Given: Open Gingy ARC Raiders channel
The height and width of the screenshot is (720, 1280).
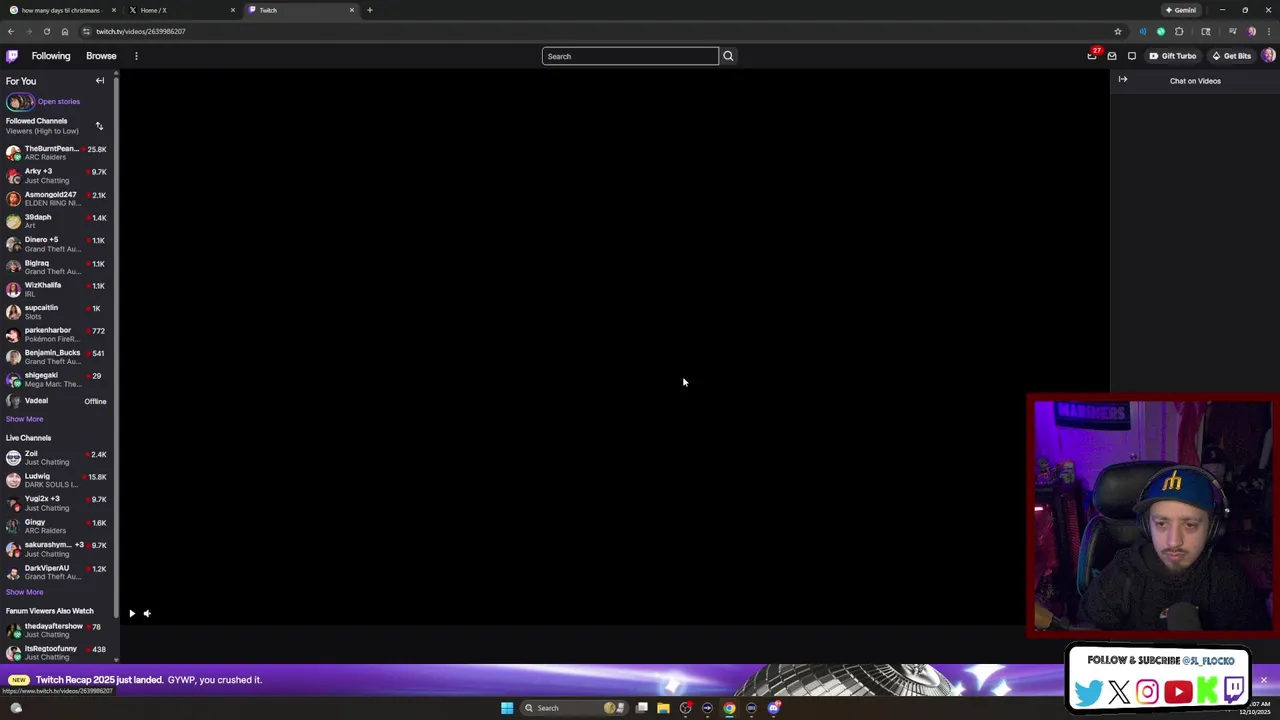Looking at the screenshot, I should click(57, 526).
